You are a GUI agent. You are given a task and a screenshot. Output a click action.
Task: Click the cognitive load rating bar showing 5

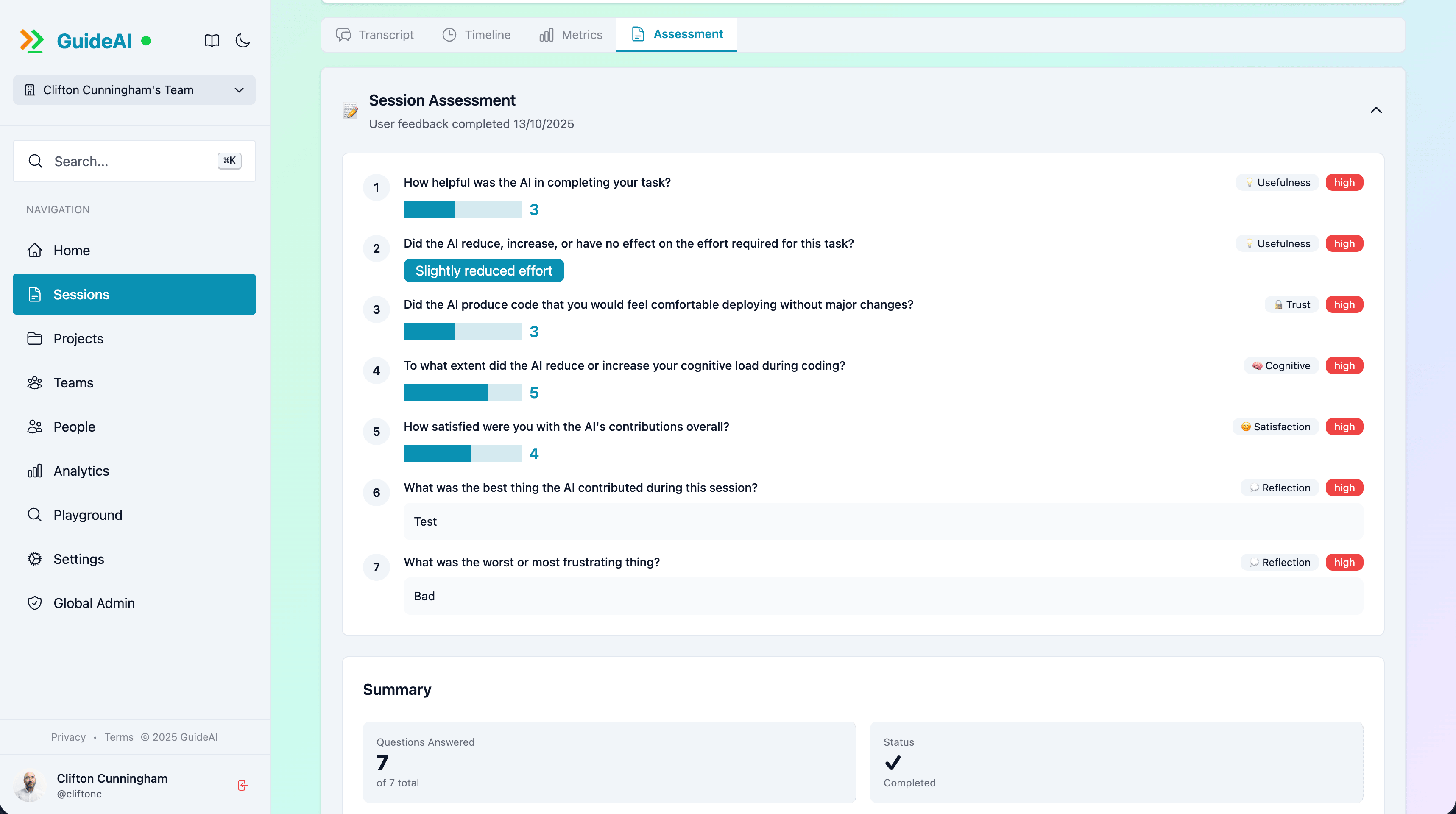(463, 392)
